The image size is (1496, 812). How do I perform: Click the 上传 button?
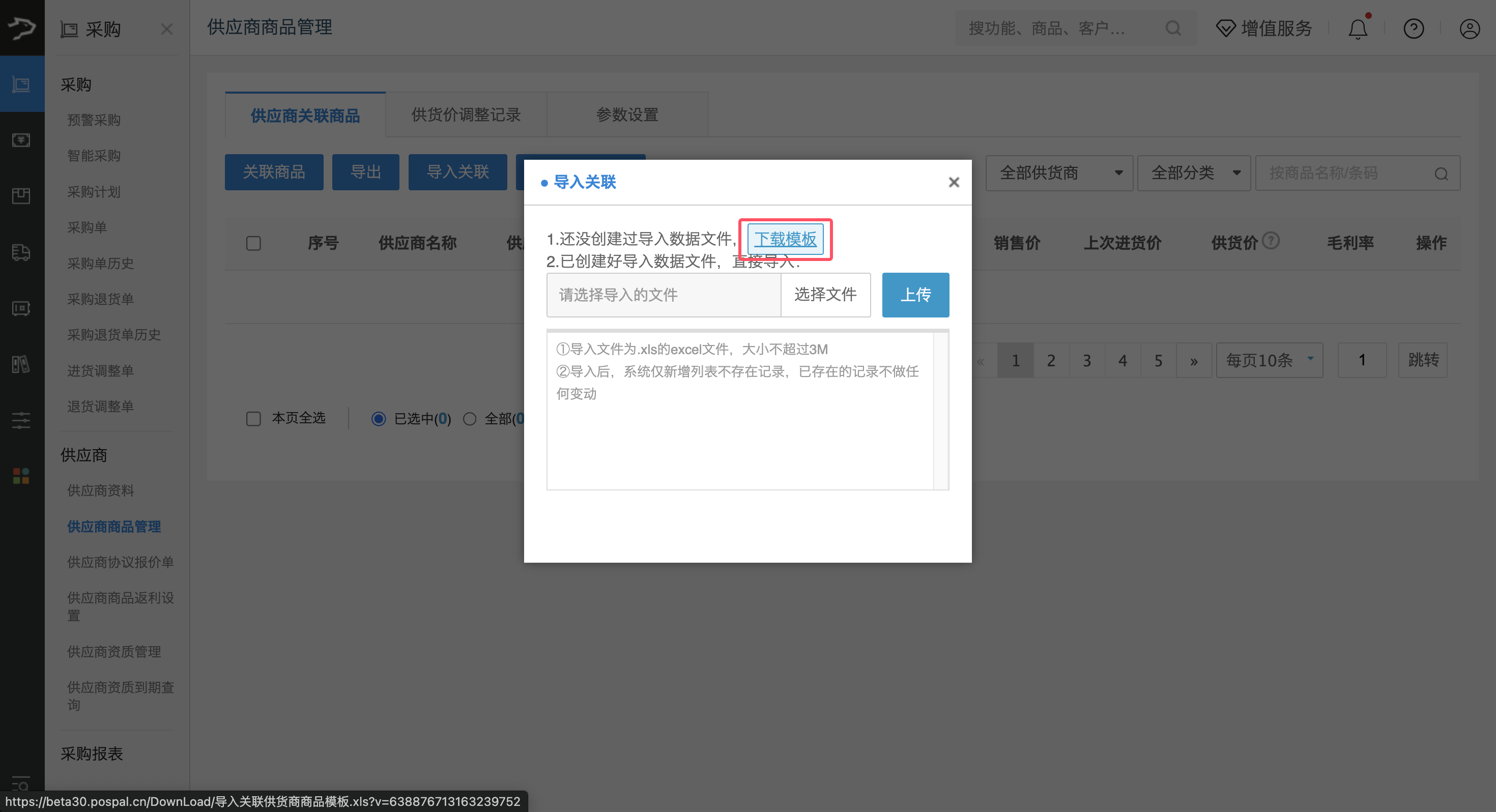915,295
